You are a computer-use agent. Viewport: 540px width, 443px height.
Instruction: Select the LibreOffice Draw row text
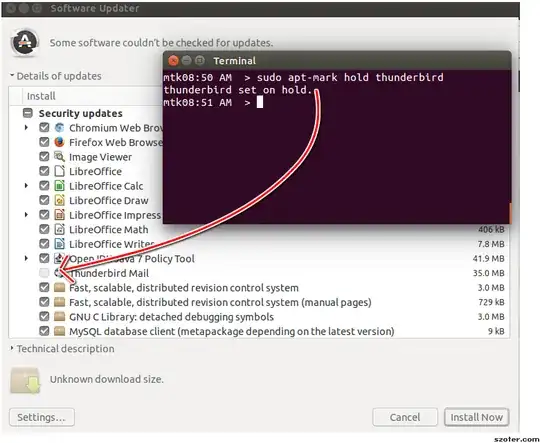click(x=109, y=200)
